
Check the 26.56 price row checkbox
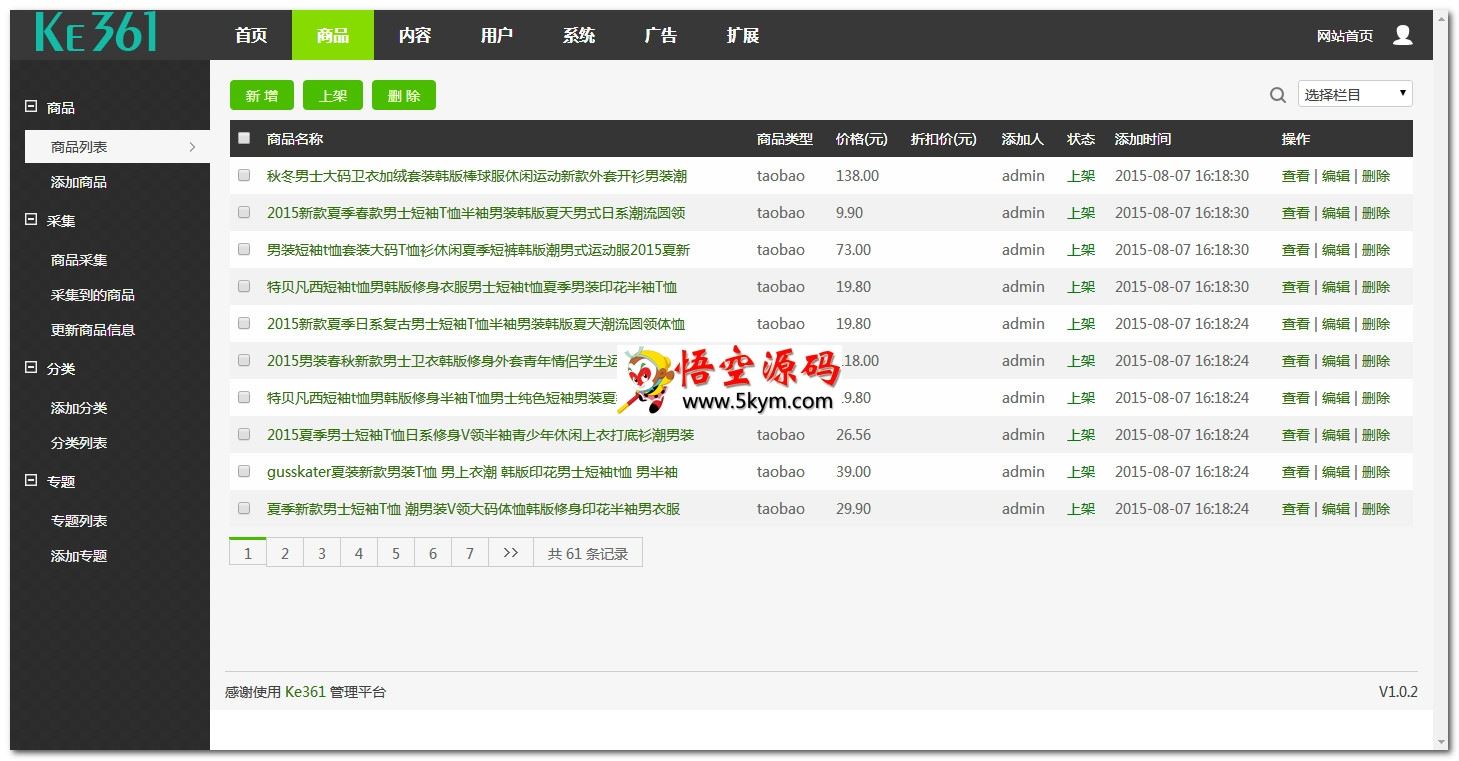244,434
